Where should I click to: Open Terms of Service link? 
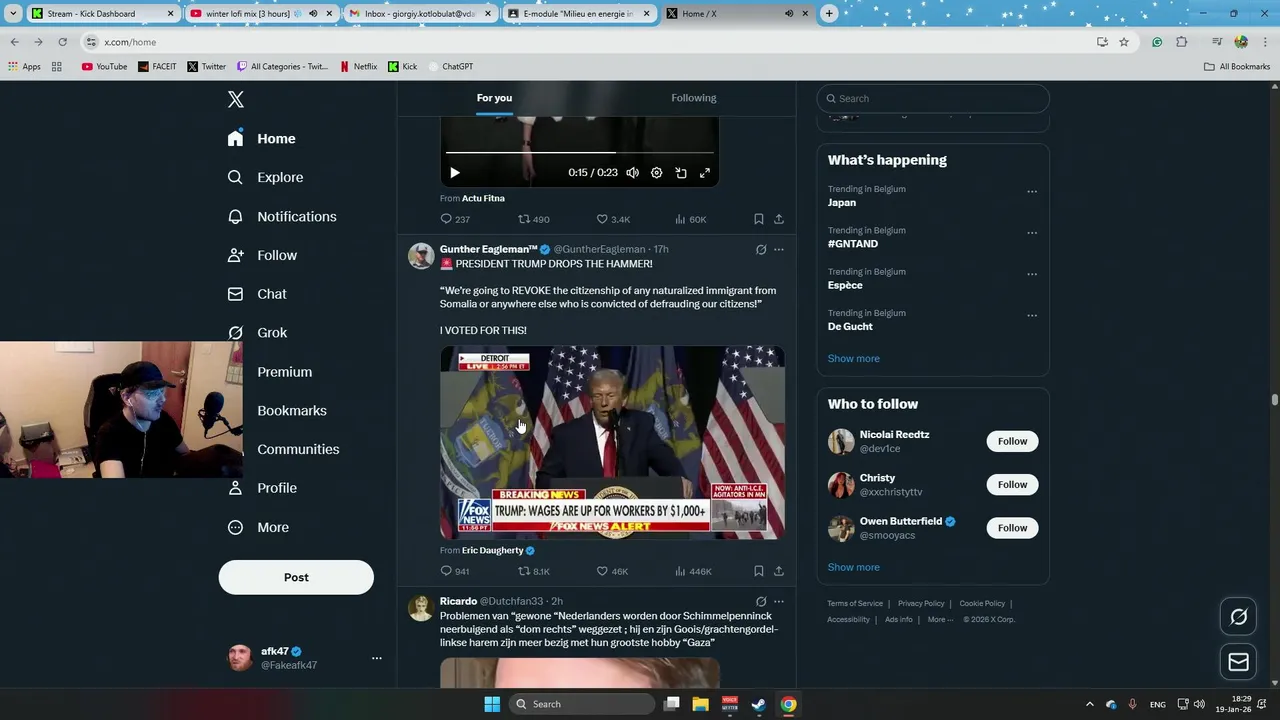855,603
